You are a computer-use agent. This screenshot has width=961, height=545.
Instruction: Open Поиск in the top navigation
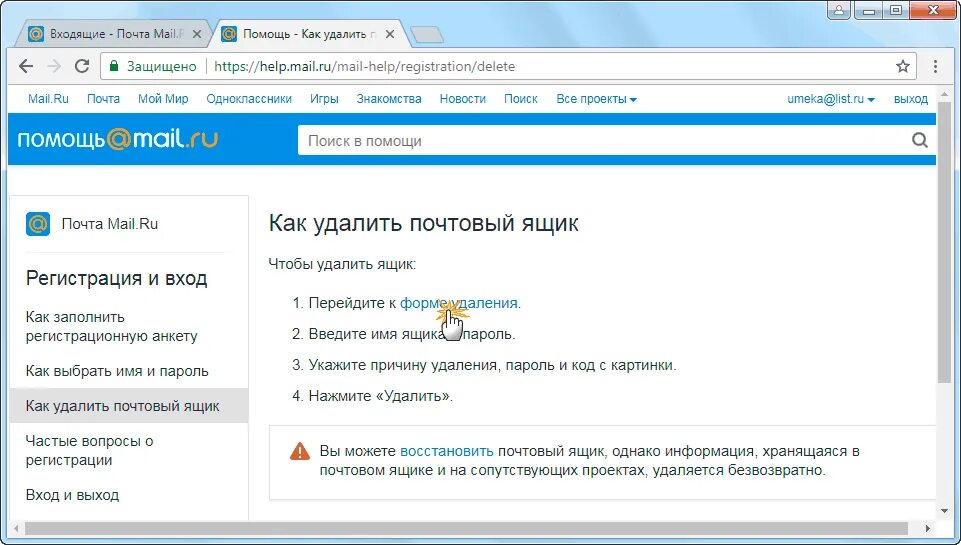(x=521, y=99)
